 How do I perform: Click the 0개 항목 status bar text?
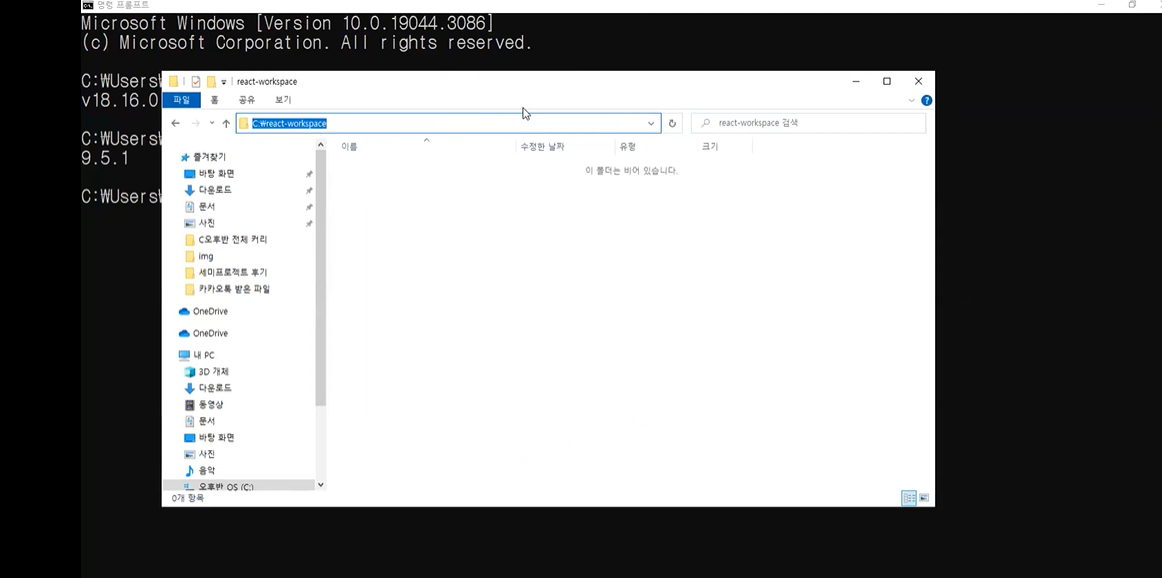pyautogui.click(x=187, y=498)
